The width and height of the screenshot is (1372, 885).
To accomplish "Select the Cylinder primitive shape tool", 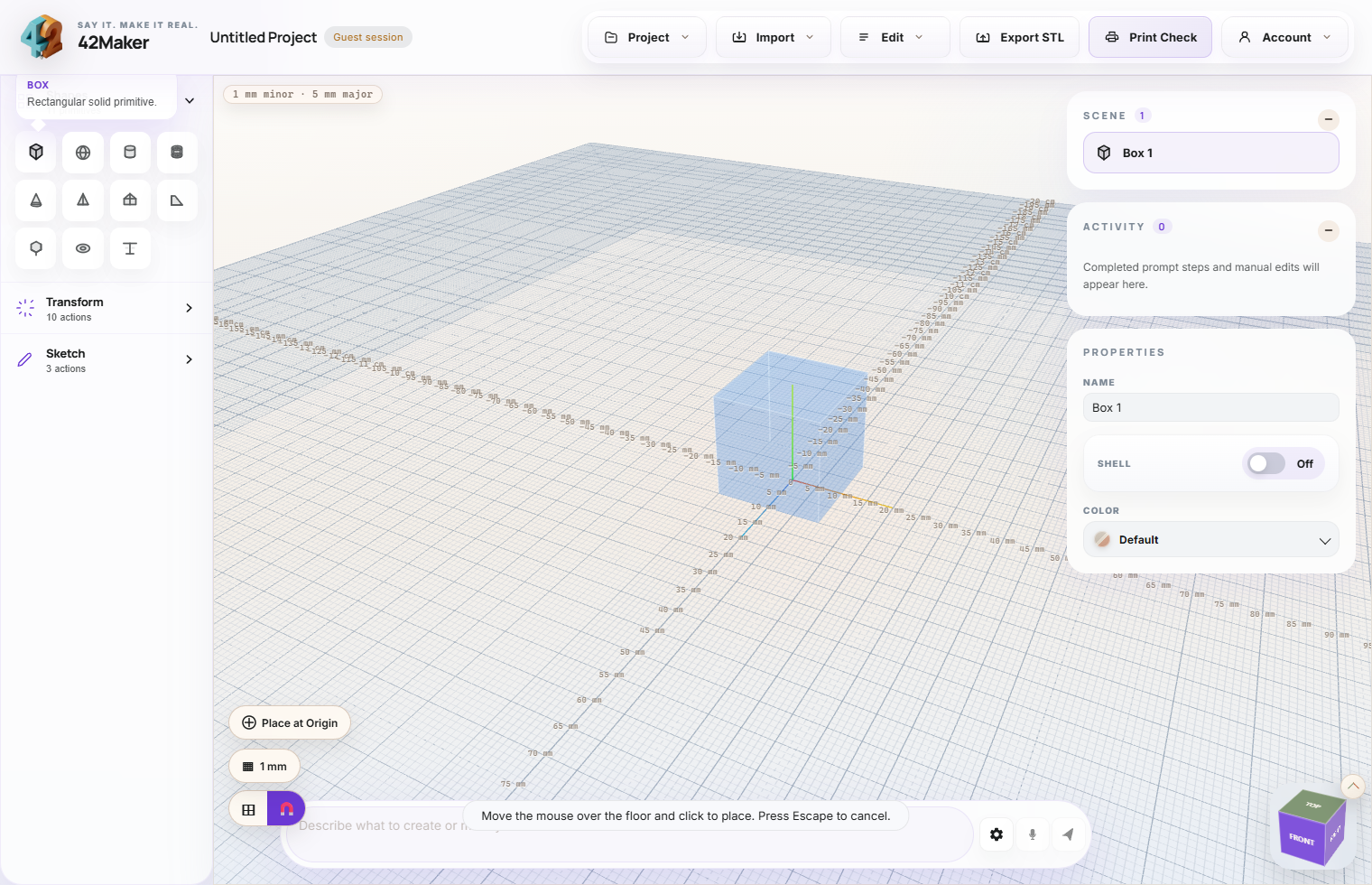I will tap(130, 152).
